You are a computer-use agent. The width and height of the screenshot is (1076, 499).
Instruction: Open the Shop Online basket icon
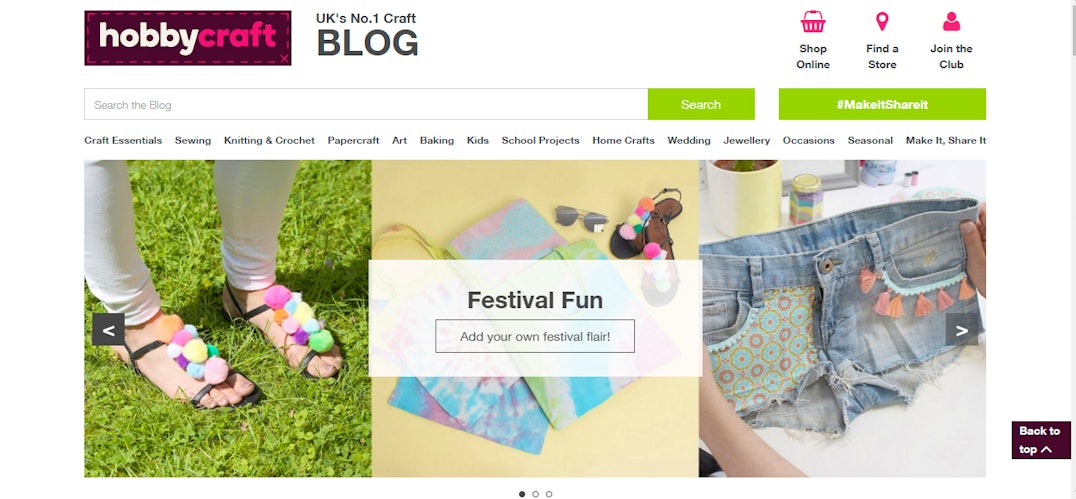pyautogui.click(x=812, y=22)
